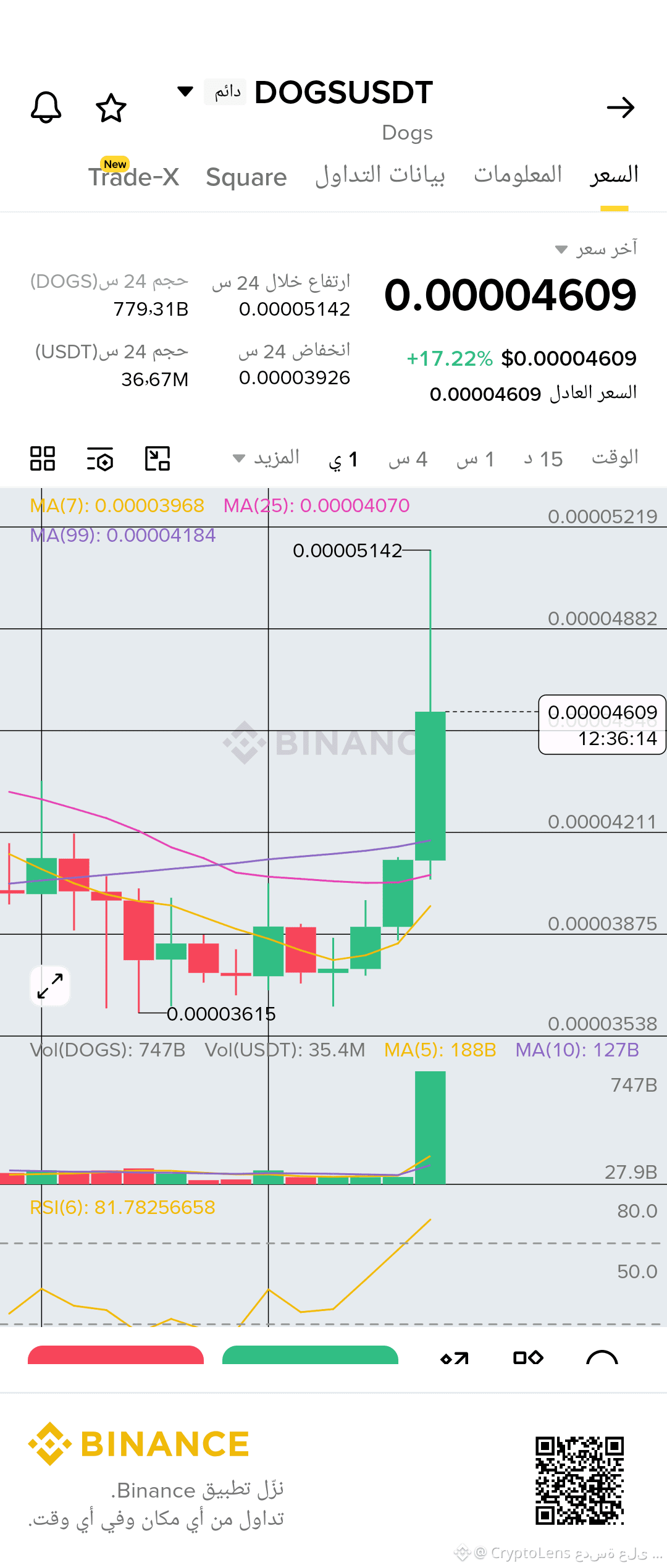
Task: Tap the Vol(DOGS): 747B label
Action: click(107, 1050)
